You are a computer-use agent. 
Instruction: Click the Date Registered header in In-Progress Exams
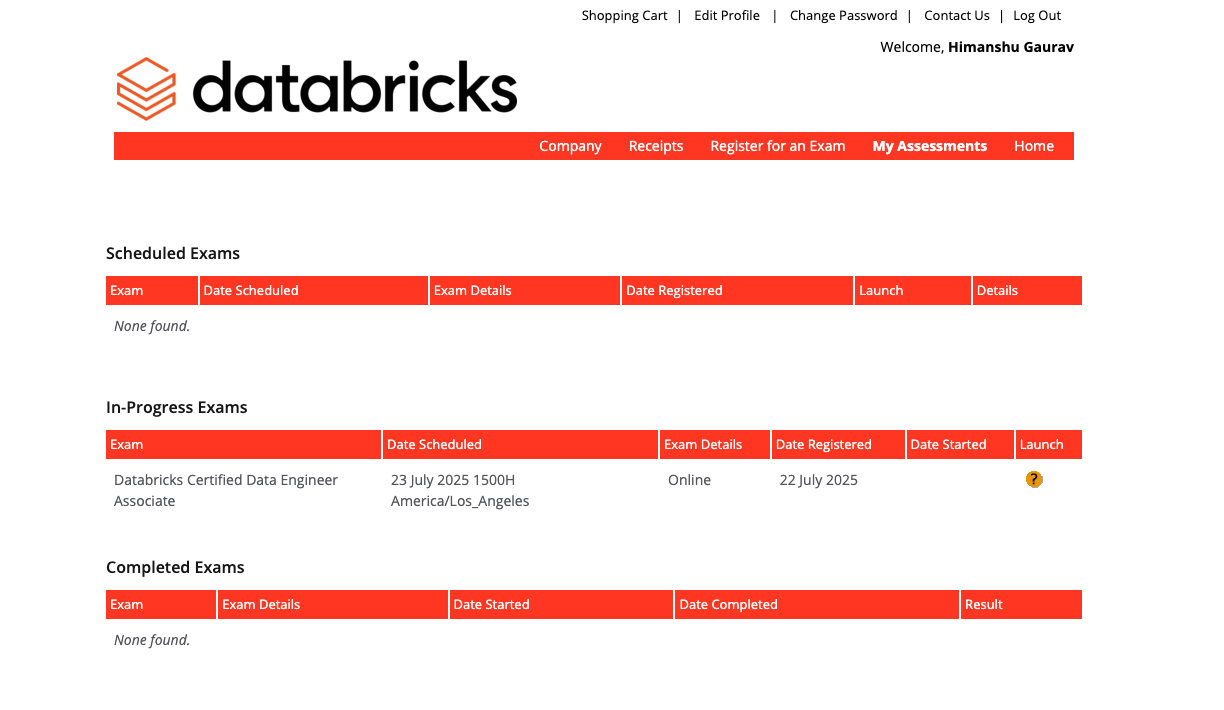824,445
